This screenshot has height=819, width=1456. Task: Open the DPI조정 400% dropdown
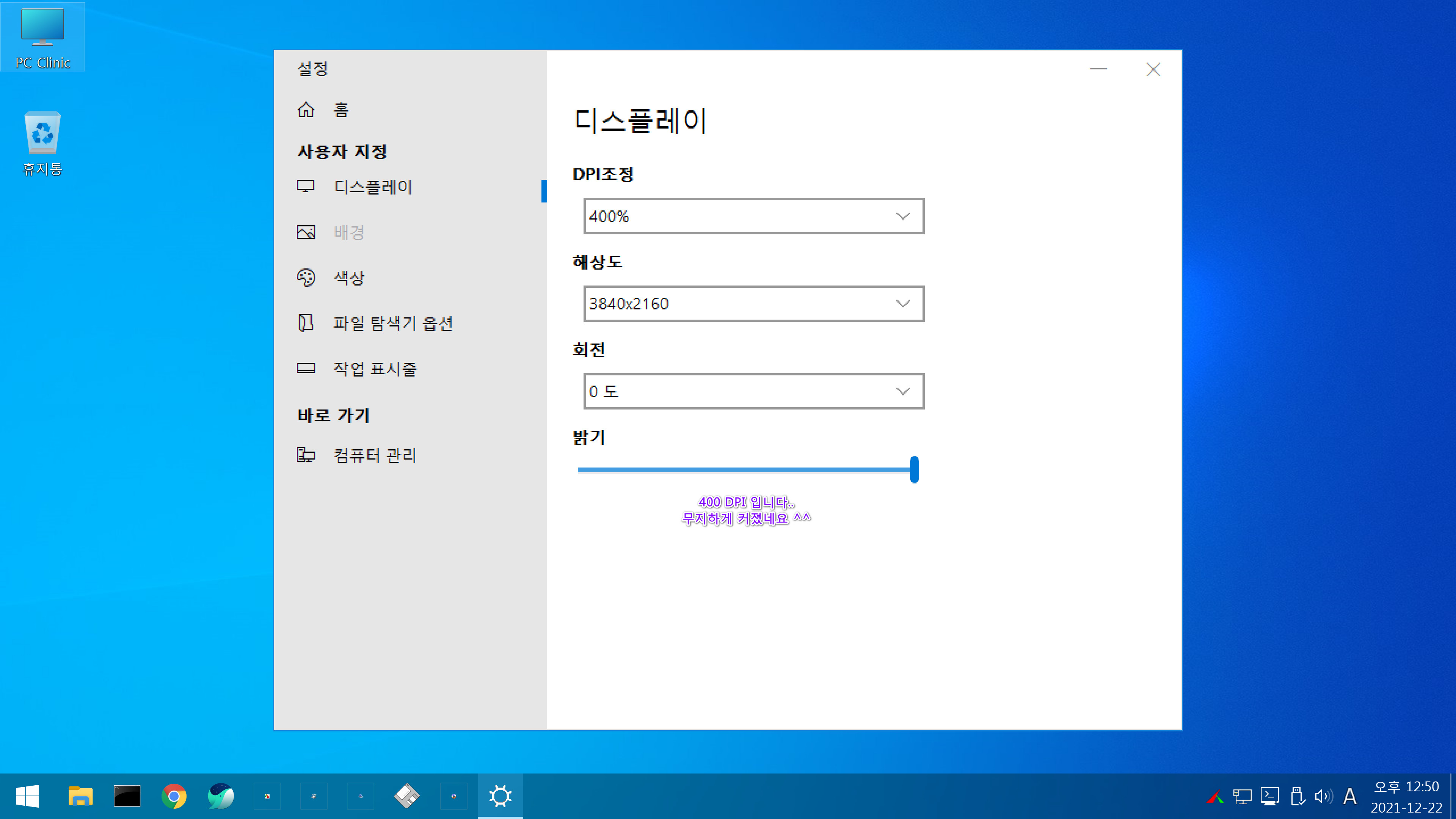tap(754, 216)
